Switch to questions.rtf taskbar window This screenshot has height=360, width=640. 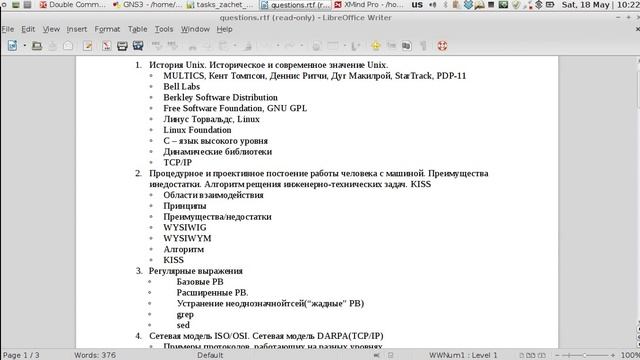(295, 5)
